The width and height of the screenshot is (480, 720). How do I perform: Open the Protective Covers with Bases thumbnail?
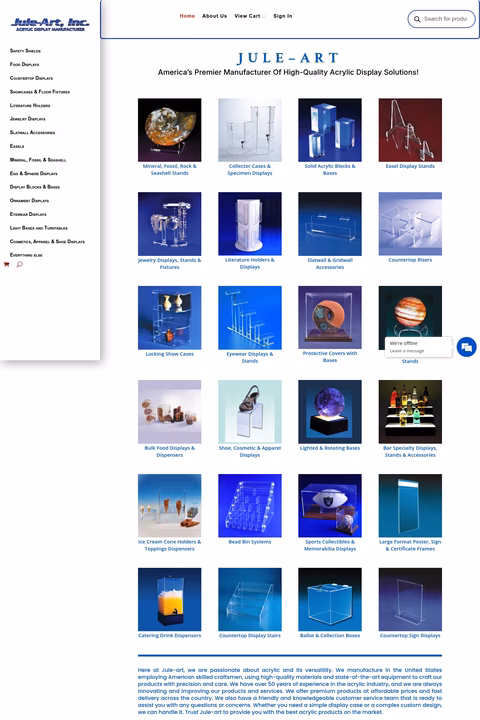coord(330,317)
